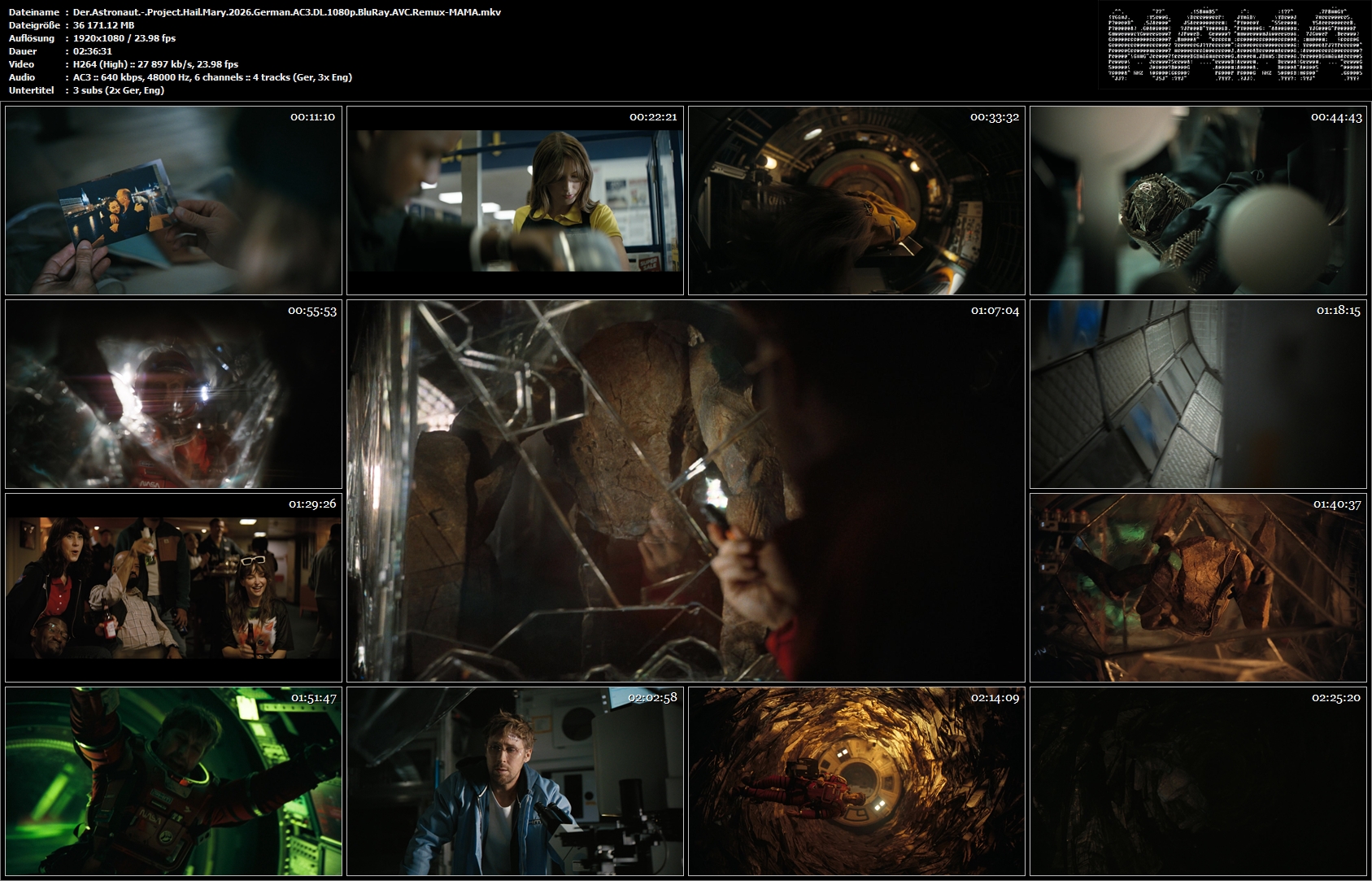The image size is (1372, 881).
Task: Click the file name ending Remux-MAMA.mkv
Action: [x=287, y=12]
